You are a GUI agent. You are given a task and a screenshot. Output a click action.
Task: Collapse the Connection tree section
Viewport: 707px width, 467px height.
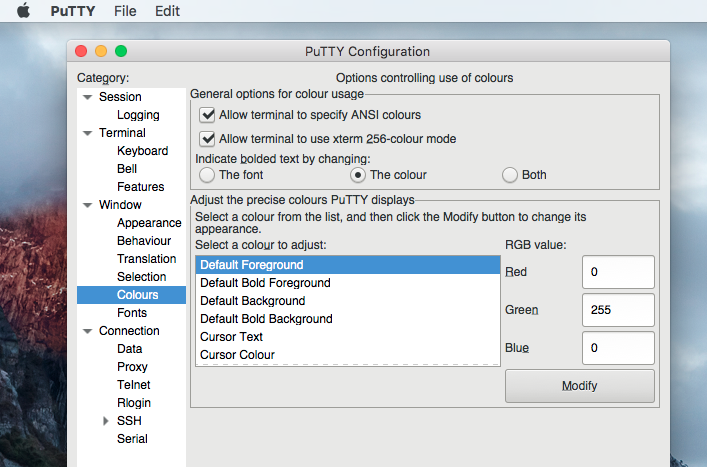(88, 331)
